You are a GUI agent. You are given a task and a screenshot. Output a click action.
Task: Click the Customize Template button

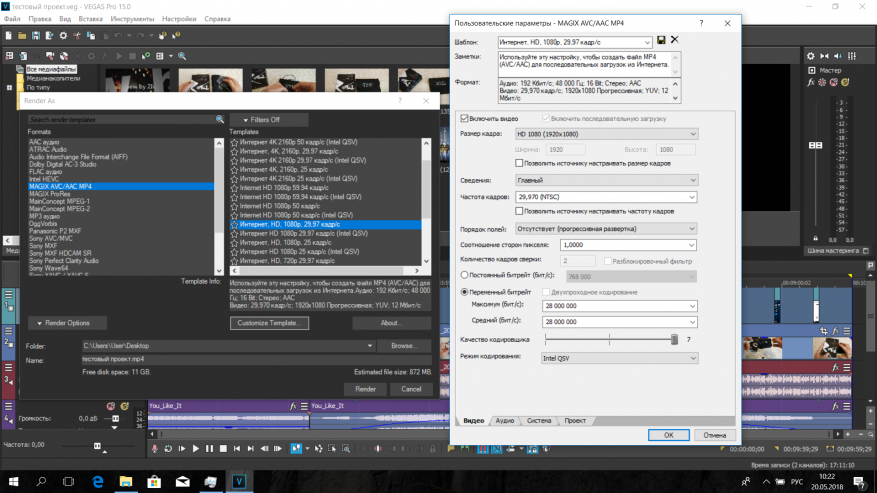tap(269, 323)
